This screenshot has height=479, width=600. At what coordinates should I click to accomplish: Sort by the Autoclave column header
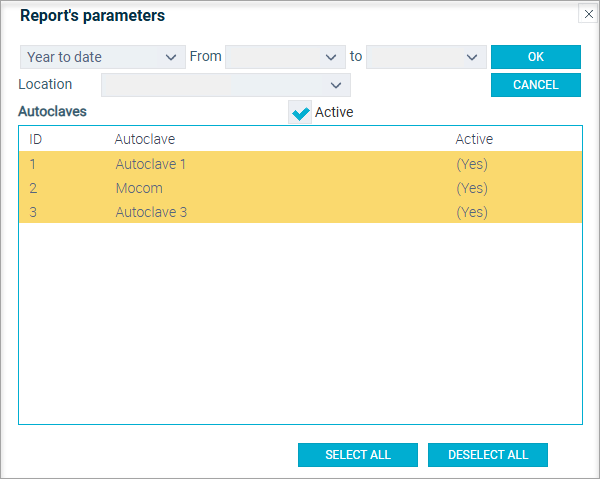pos(145,139)
